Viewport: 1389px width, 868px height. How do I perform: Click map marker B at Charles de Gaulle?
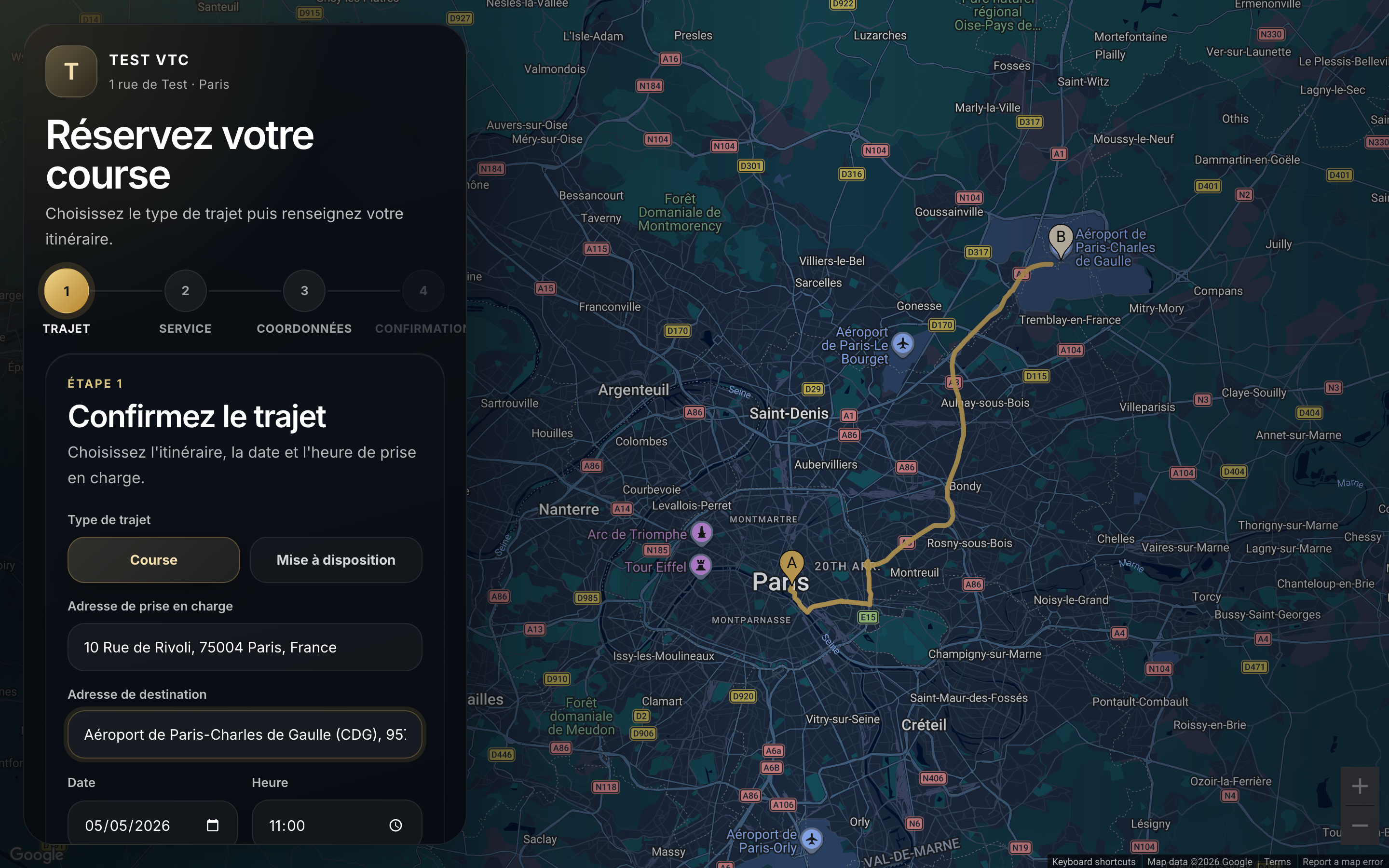(x=1060, y=241)
